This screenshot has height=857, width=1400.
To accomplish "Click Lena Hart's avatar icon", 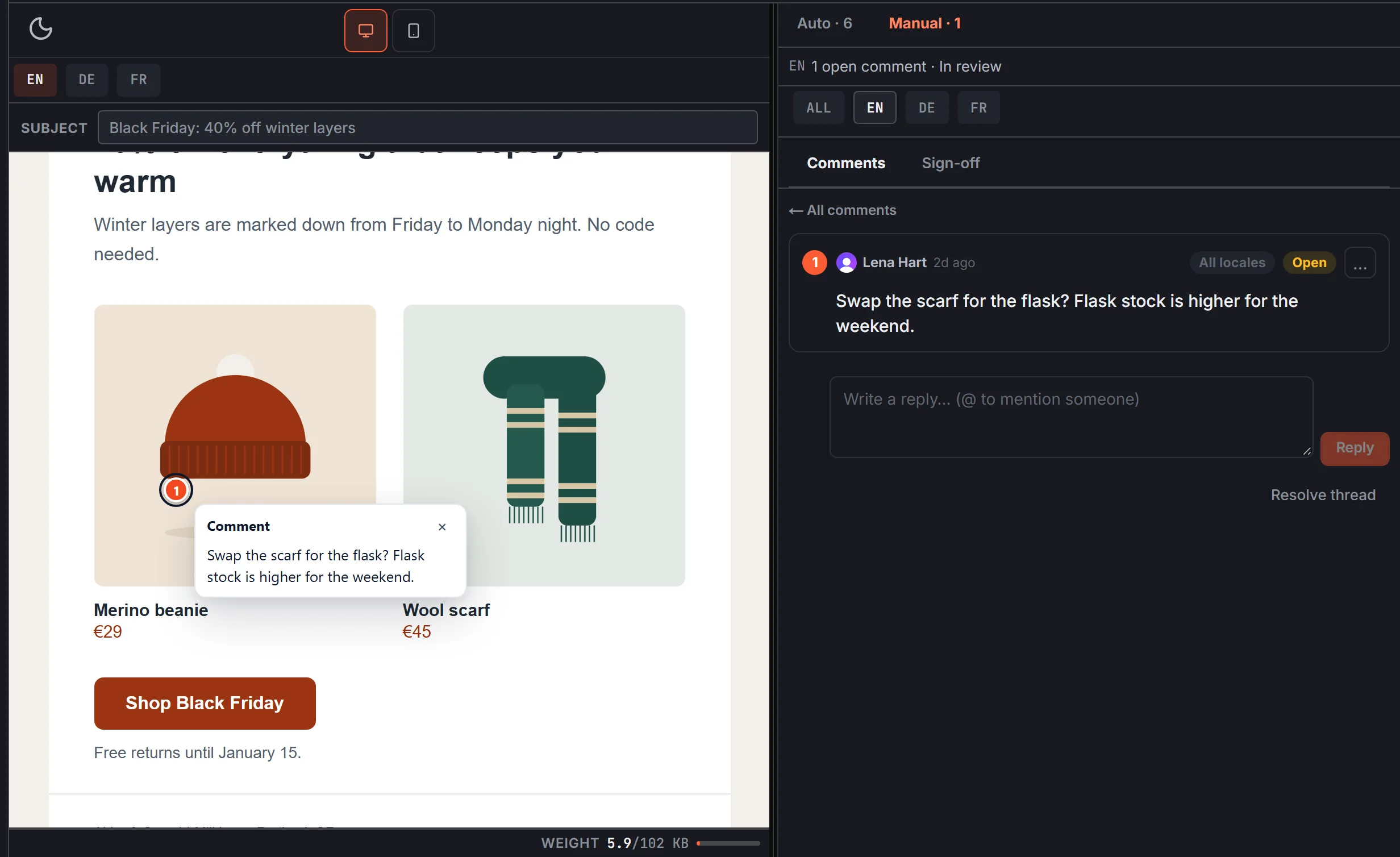I will (846, 263).
